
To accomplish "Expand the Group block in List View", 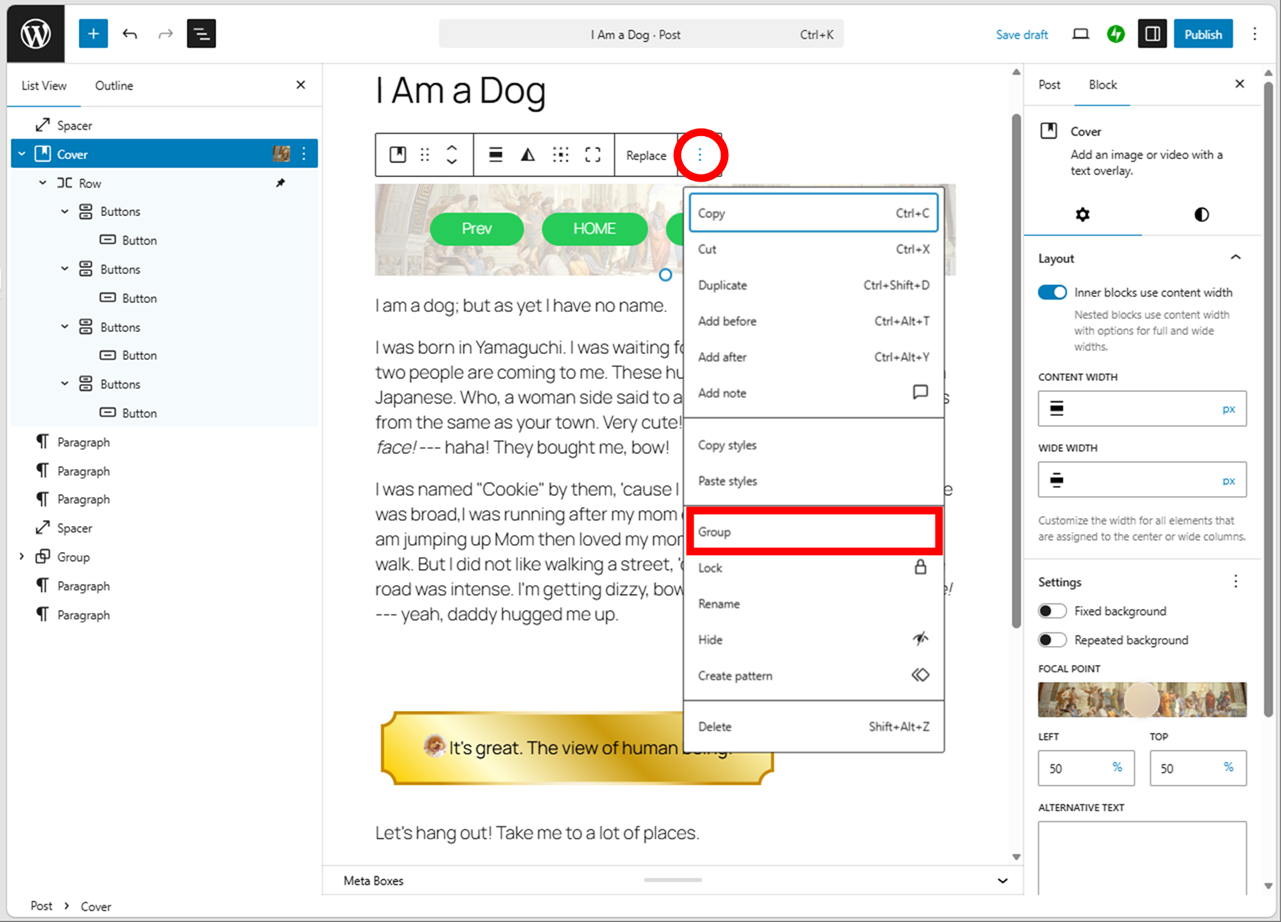I will point(22,557).
